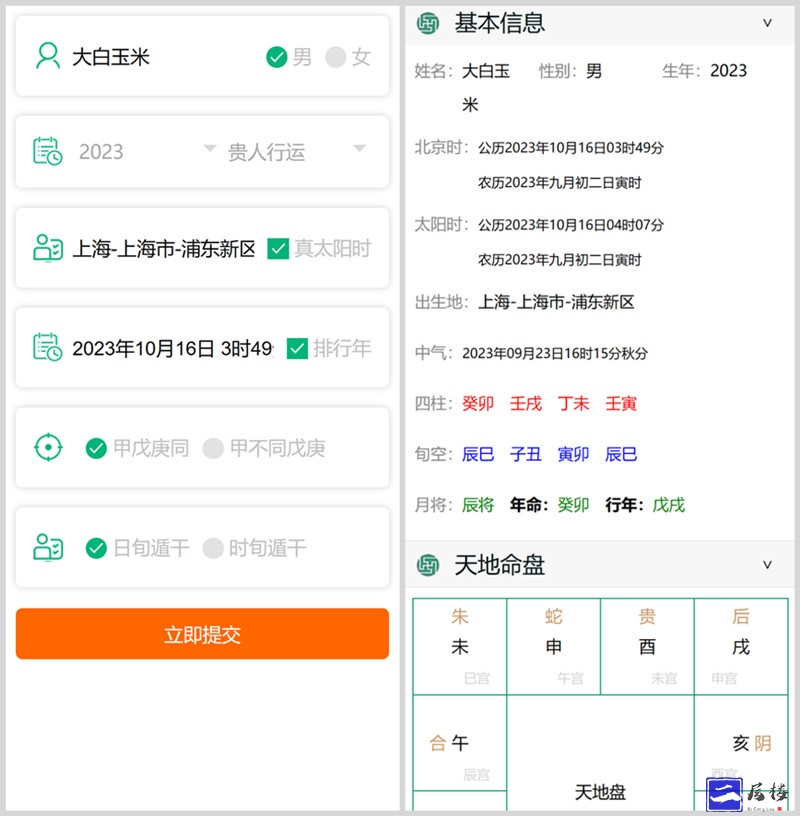This screenshot has width=800, height=816.
Task: Click the name field containing 大白玉米
Action: (150, 57)
